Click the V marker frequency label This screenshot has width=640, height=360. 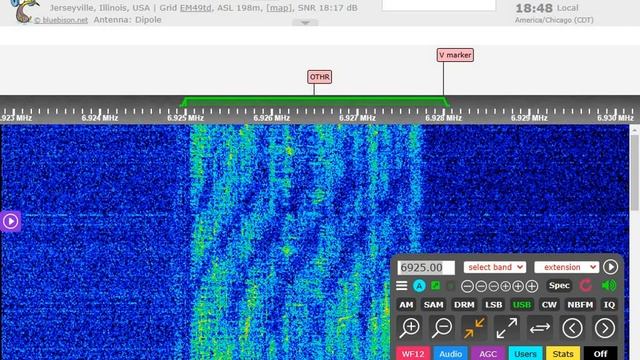[455, 55]
